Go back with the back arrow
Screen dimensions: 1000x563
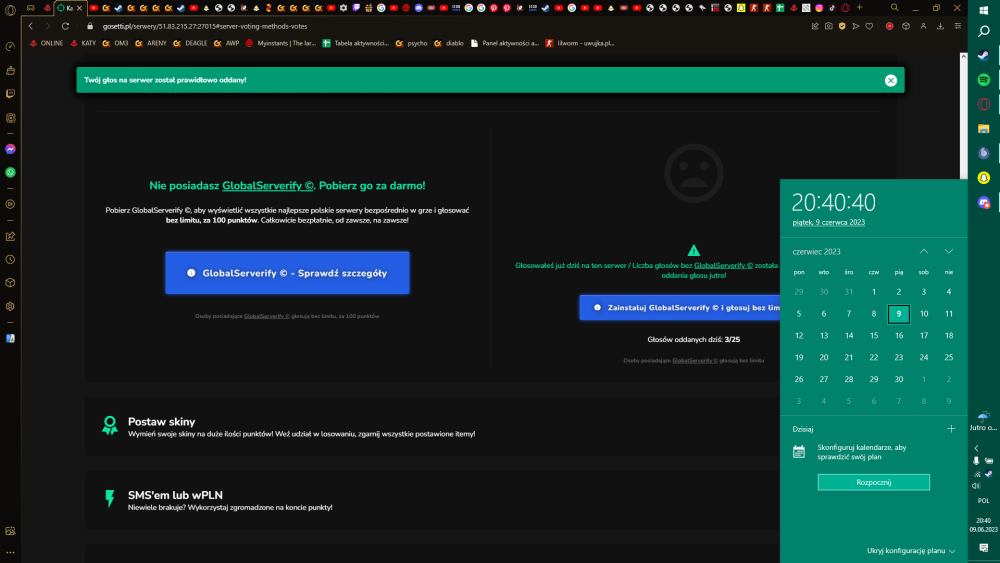31,26
